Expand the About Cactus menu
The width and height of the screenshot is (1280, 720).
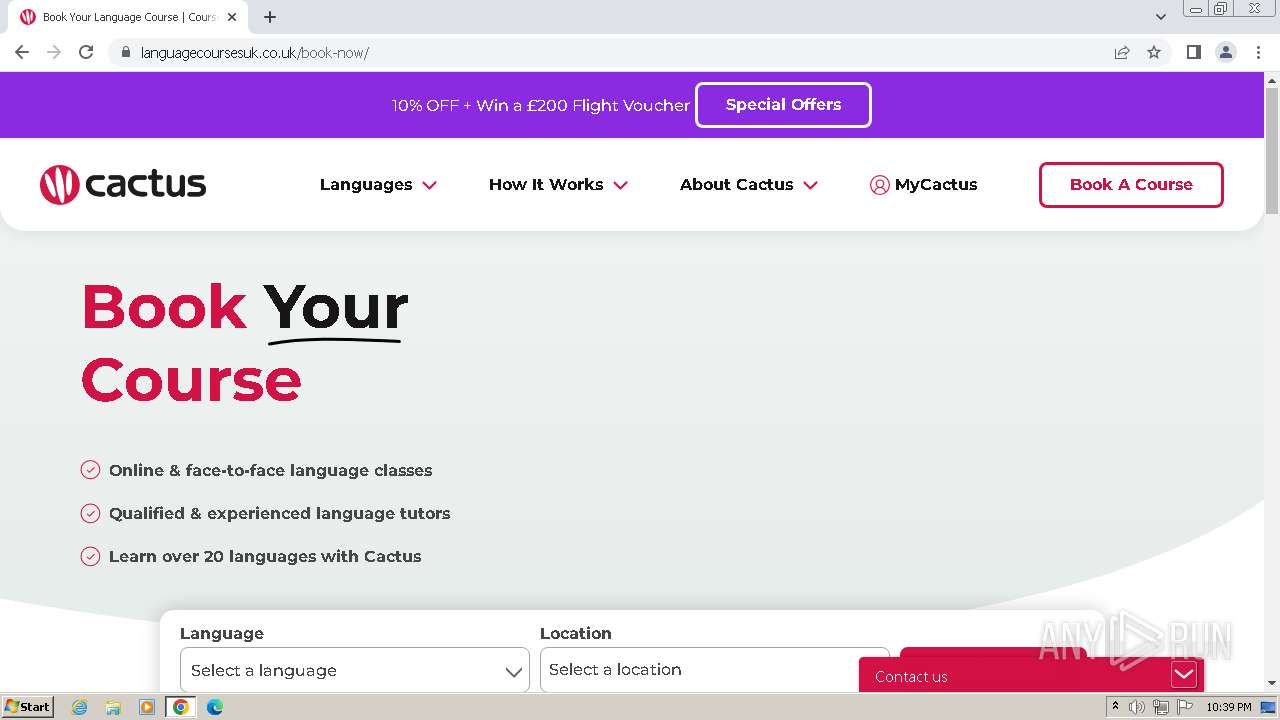point(749,185)
